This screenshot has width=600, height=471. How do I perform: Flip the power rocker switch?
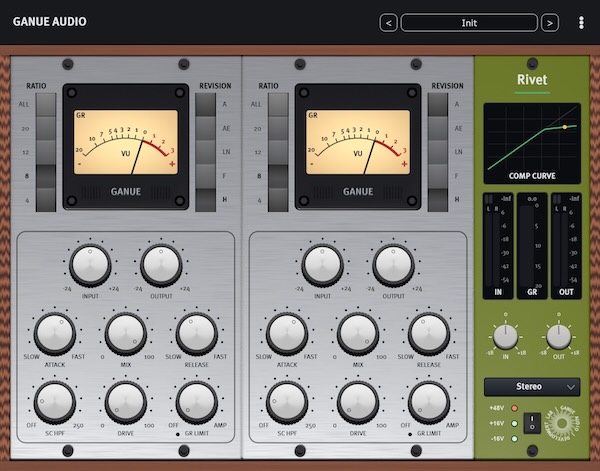(x=532, y=423)
